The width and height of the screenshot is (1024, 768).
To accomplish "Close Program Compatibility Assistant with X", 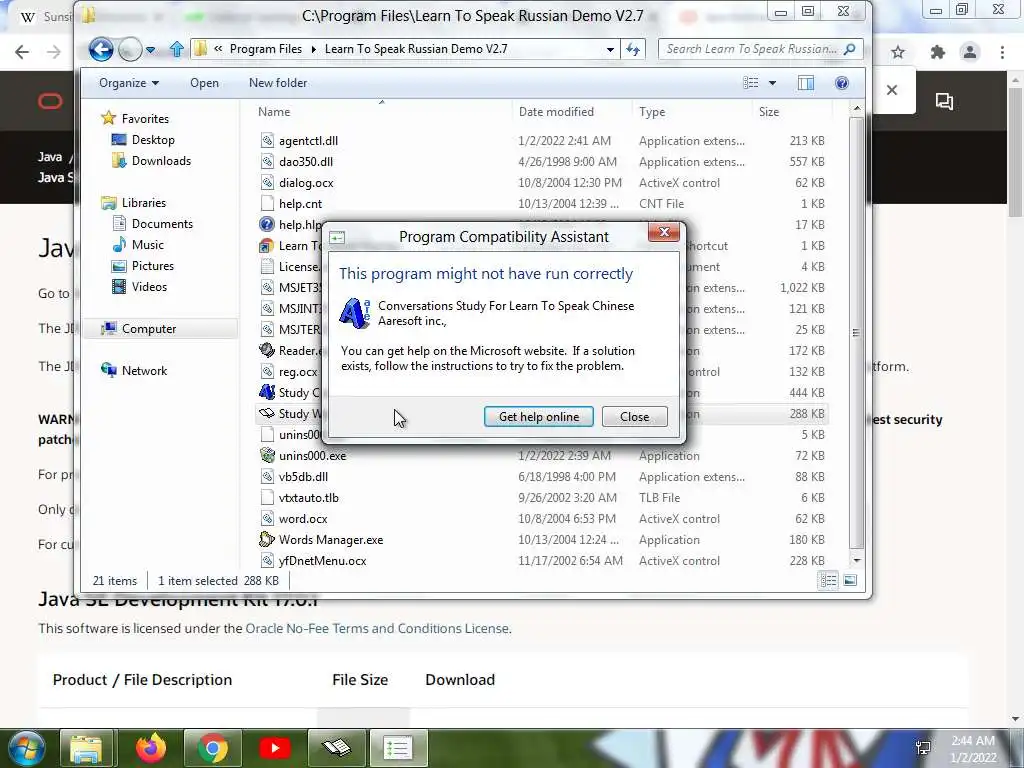I will pyautogui.click(x=664, y=232).
